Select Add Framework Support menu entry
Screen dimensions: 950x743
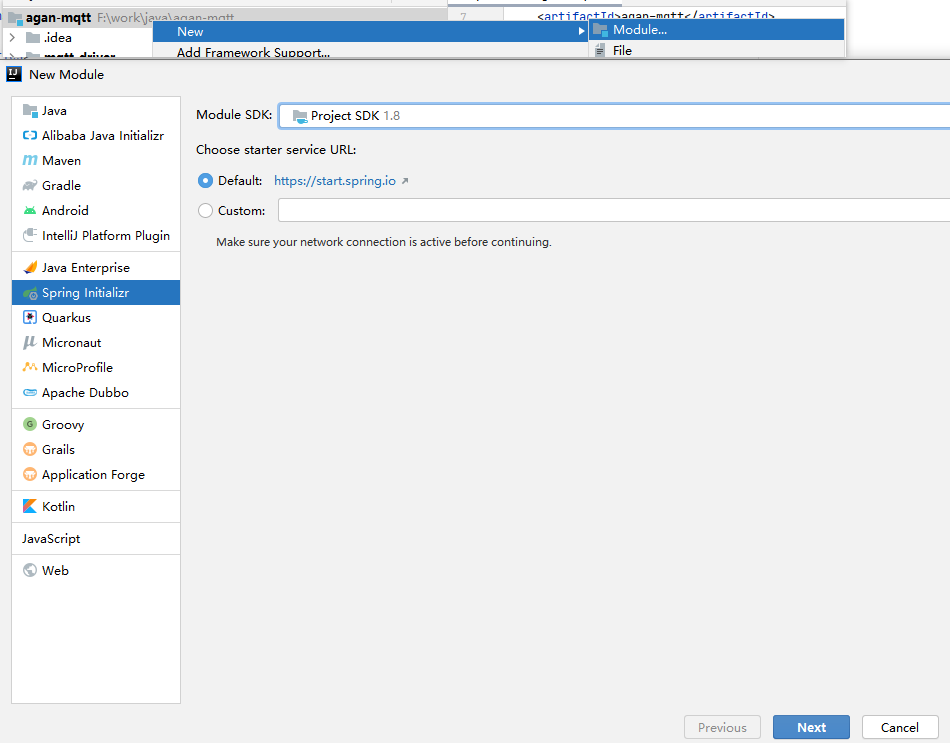[253, 52]
